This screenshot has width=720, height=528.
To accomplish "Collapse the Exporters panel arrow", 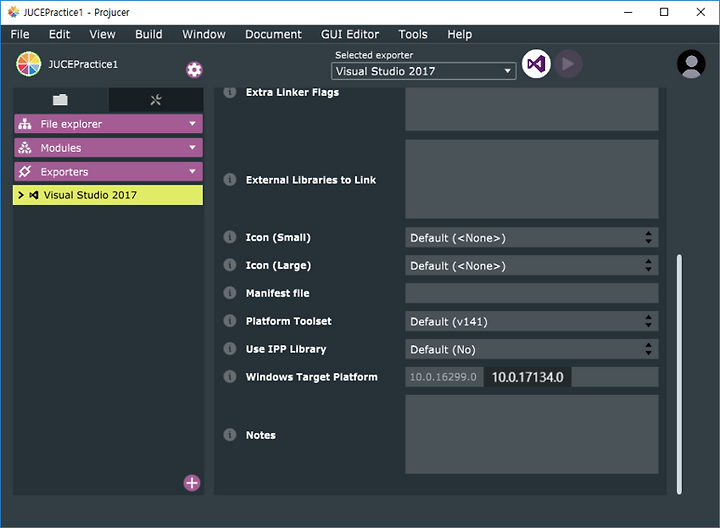I will tap(192, 171).
